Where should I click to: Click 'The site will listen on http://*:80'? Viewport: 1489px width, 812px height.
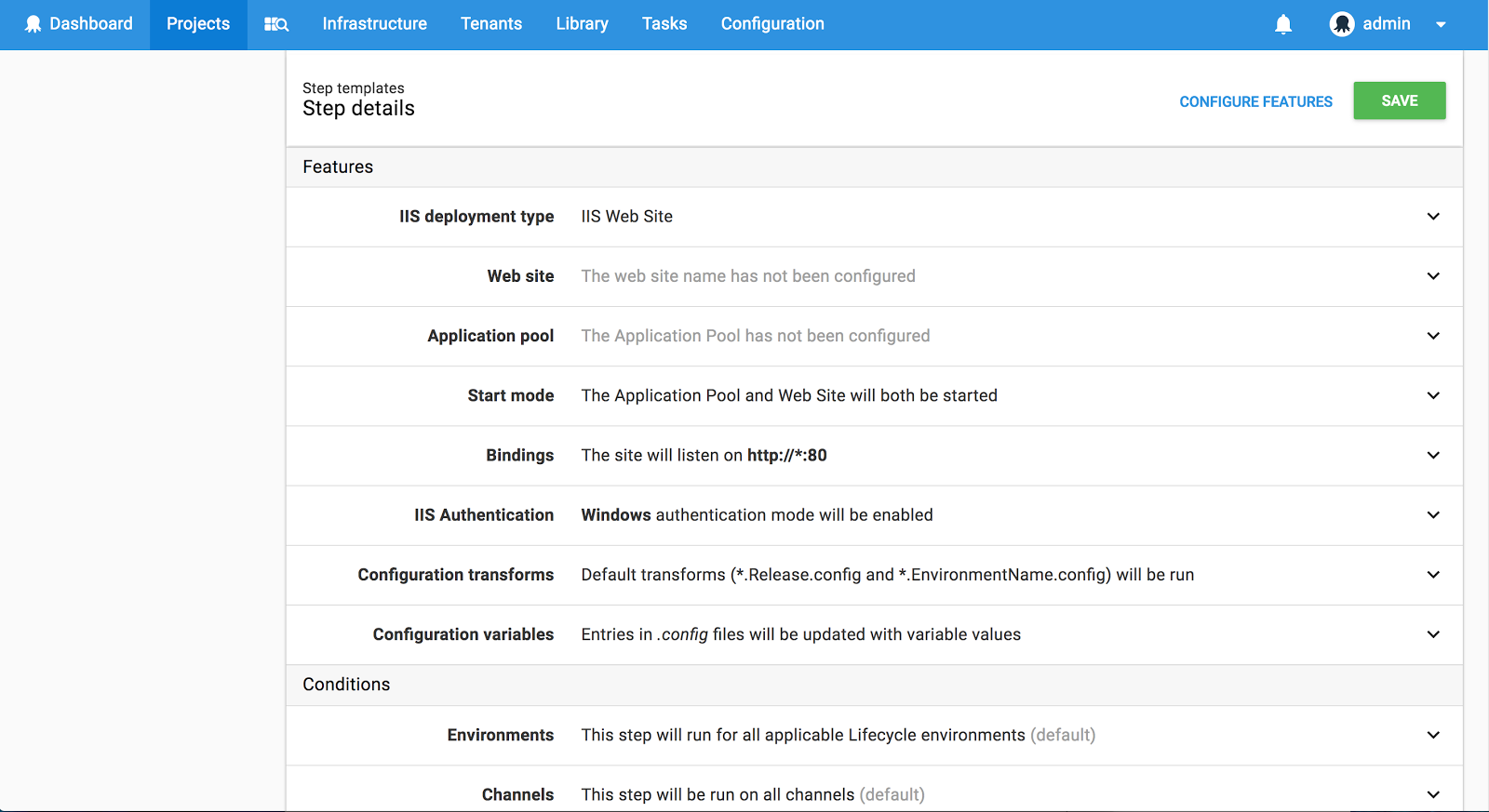coord(704,455)
